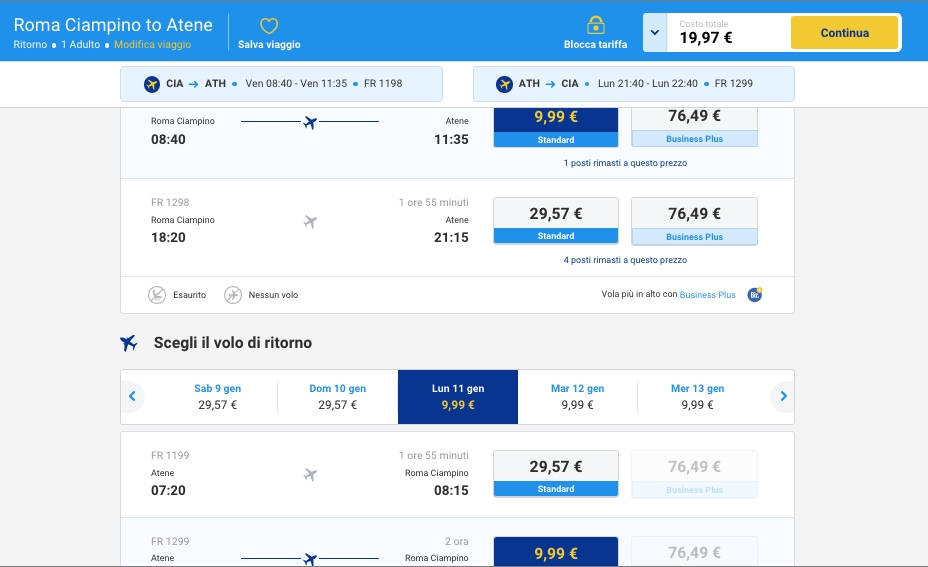Image resolution: width=928 pixels, height=567 pixels.
Task: Expand the Costo totale dropdown arrow
Action: [655, 33]
